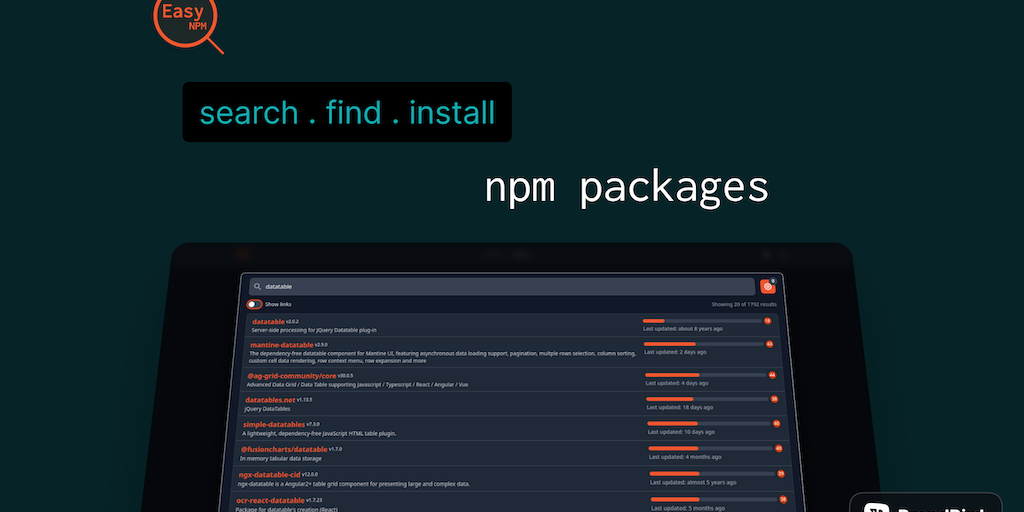
Task: Focus the search field containing 'datatable'
Action: [x=502, y=287]
